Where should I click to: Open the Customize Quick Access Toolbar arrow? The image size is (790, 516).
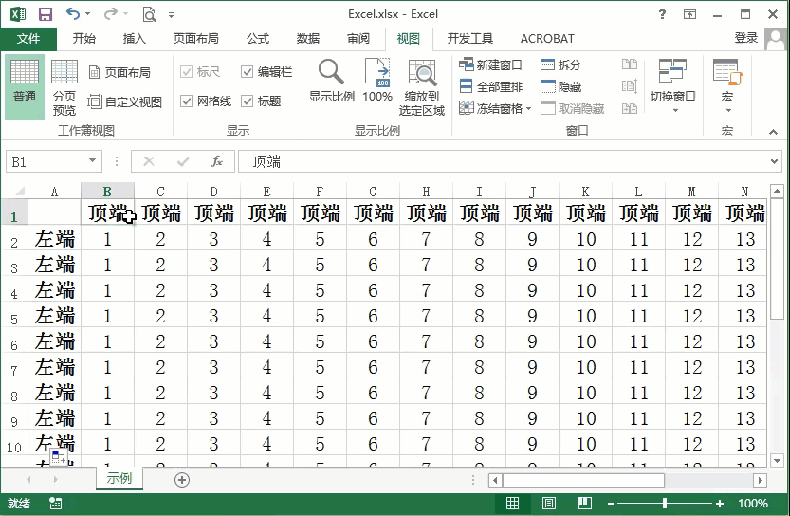172,15
